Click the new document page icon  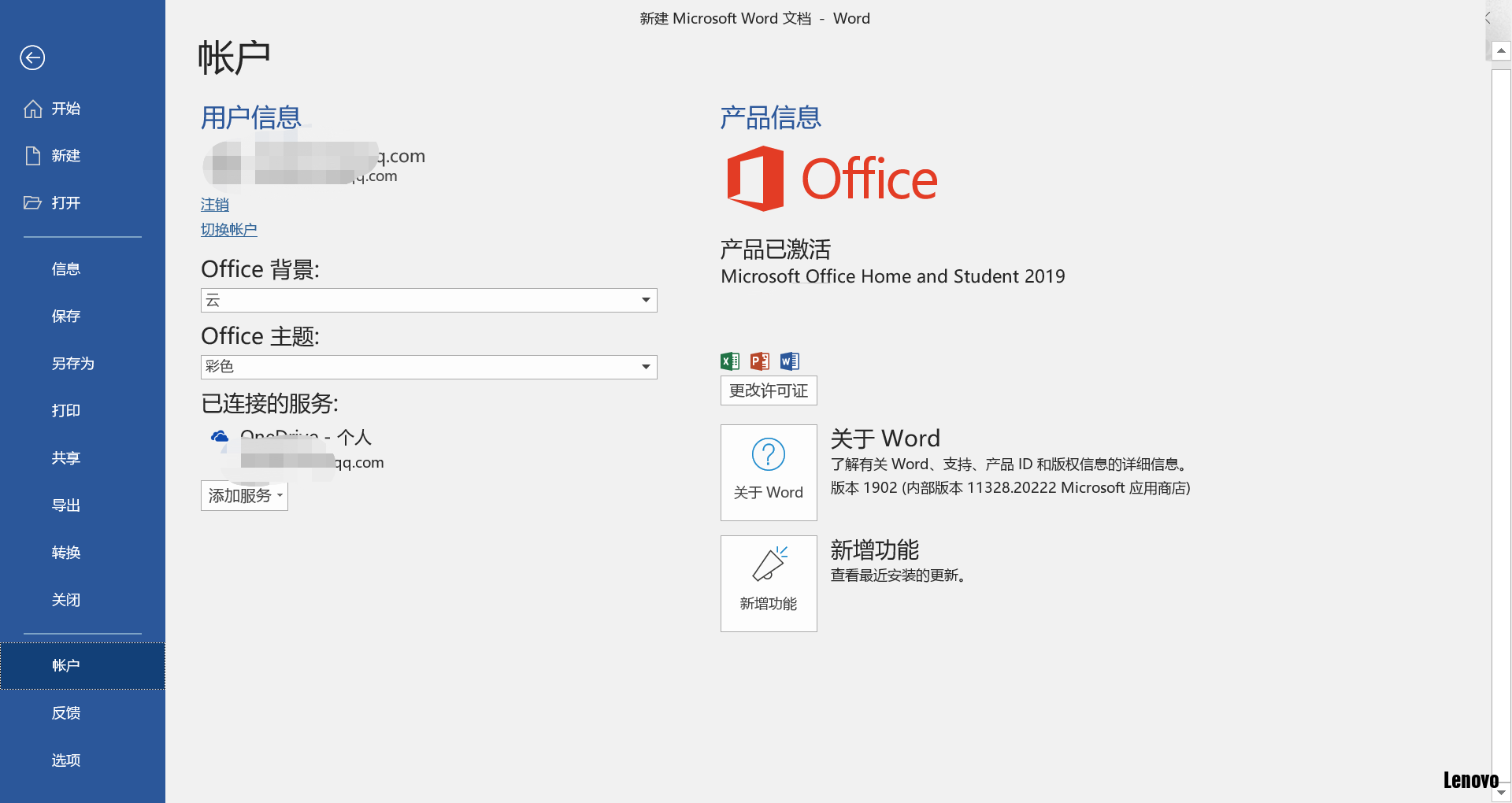[x=33, y=156]
